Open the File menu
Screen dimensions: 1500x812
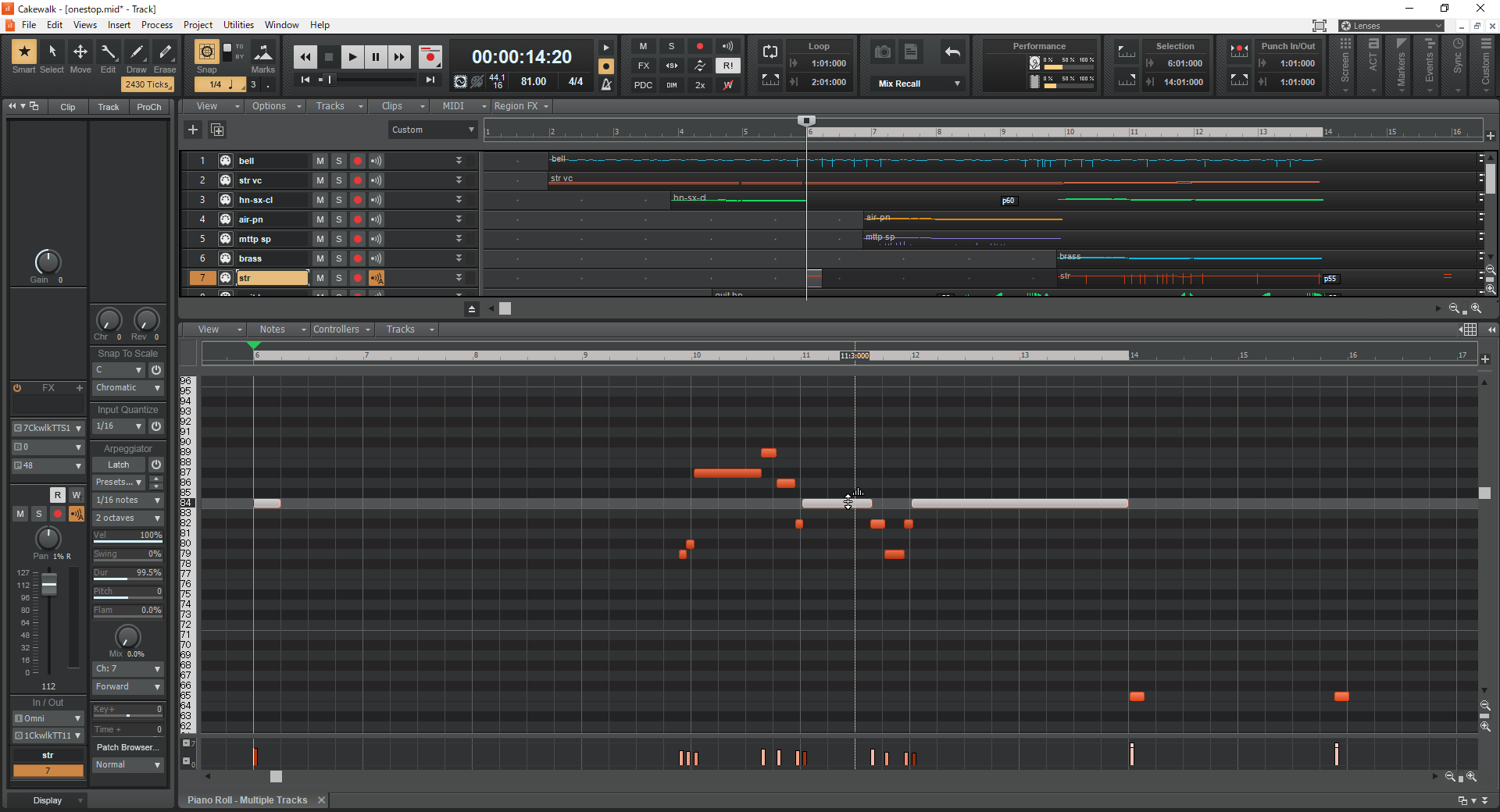click(x=29, y=25)
